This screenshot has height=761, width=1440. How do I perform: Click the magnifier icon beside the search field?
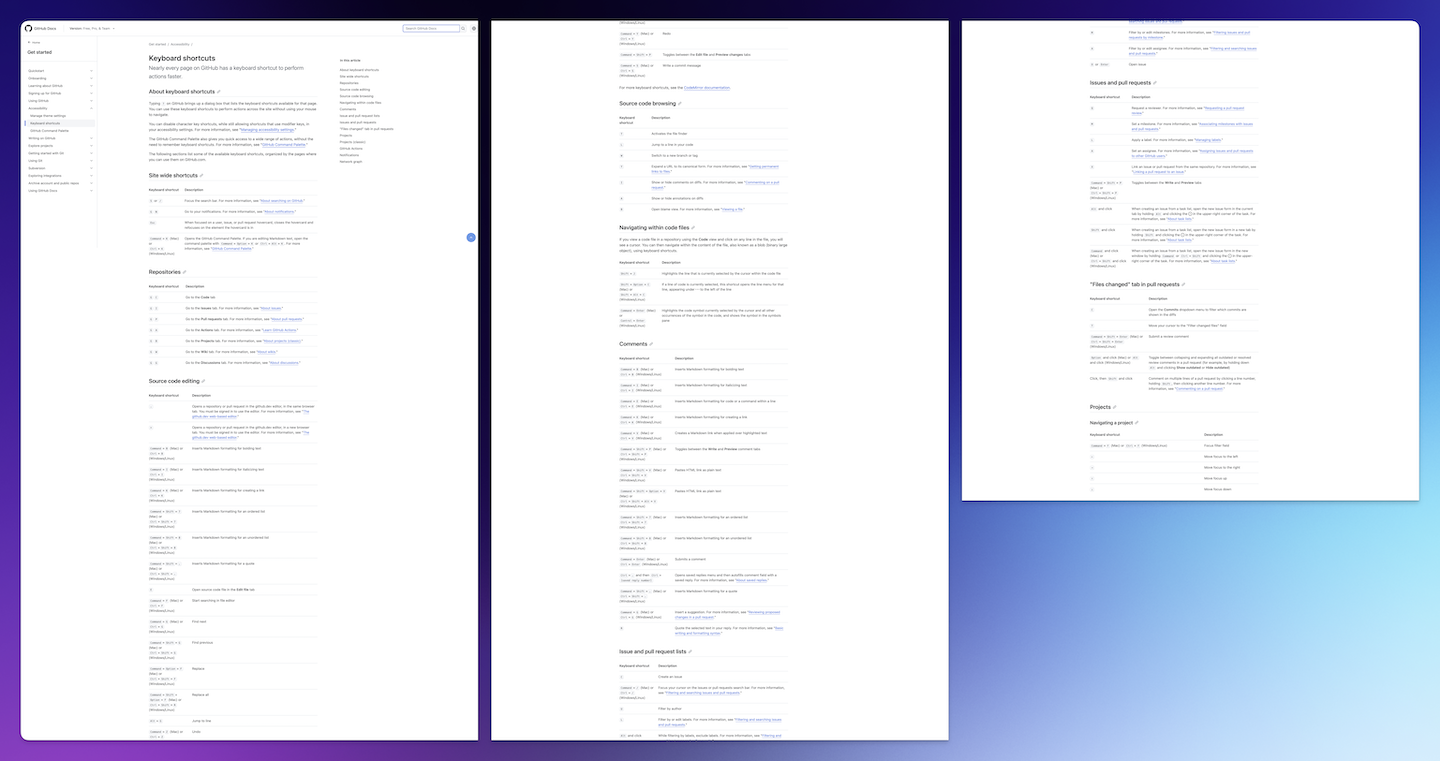[x=465, y=28]
